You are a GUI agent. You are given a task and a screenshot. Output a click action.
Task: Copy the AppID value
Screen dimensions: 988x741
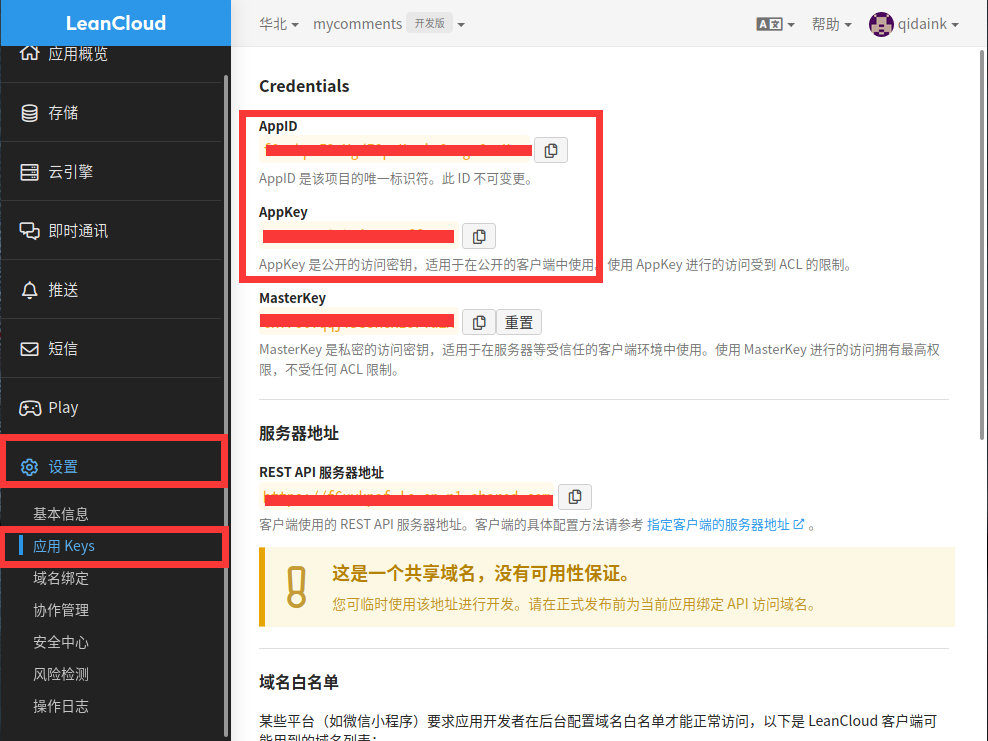point(551,150)
